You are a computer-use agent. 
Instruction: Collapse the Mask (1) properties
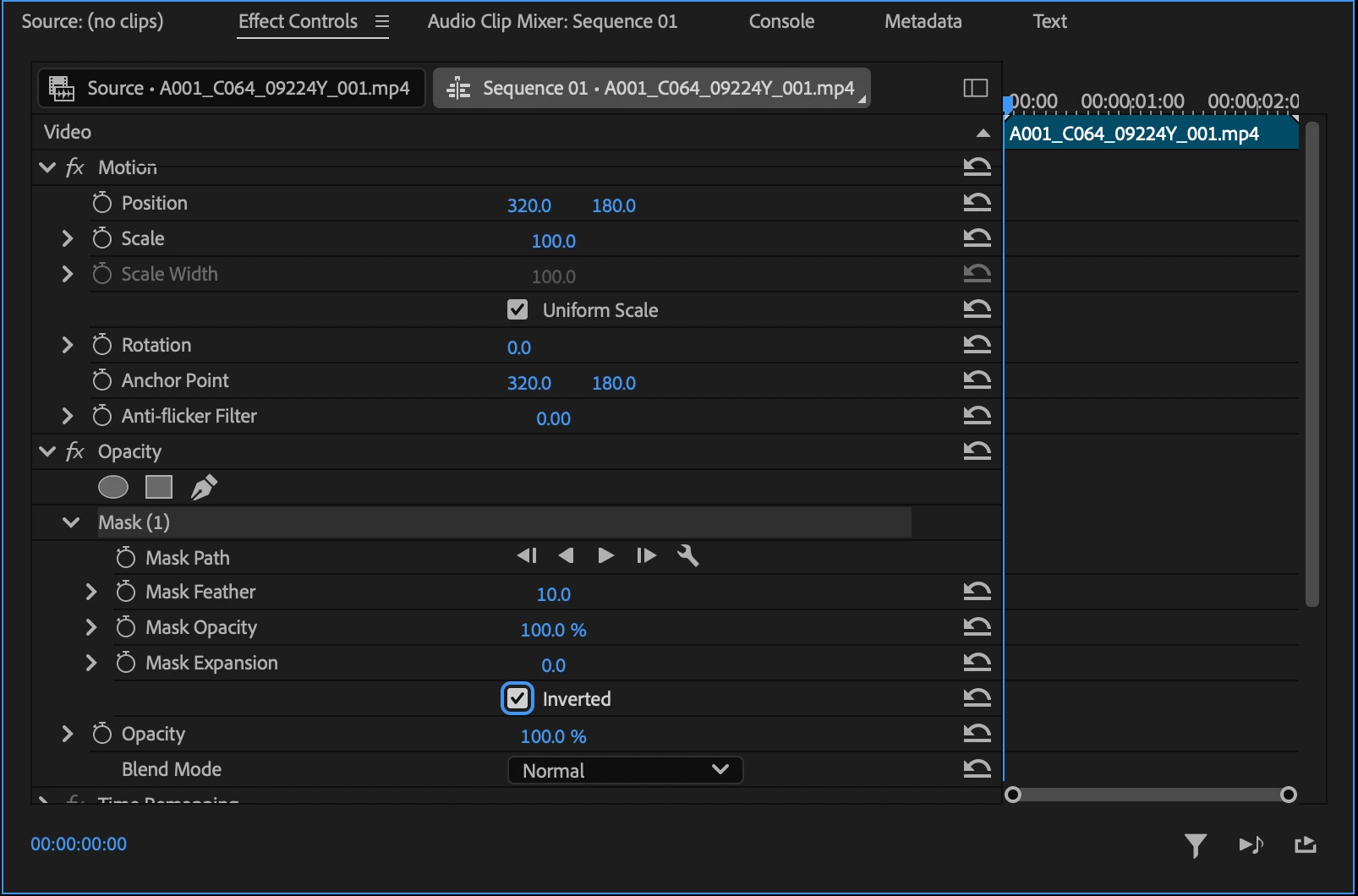coord(71,522)
